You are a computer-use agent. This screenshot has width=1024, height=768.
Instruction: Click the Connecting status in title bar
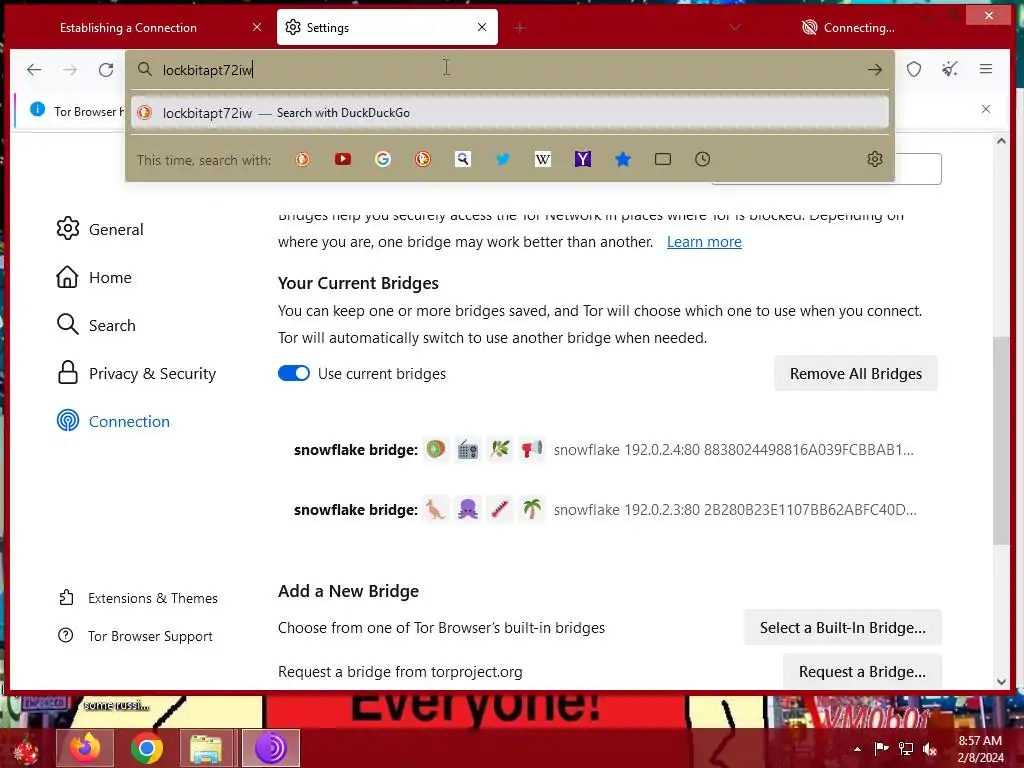pos(848,27)
